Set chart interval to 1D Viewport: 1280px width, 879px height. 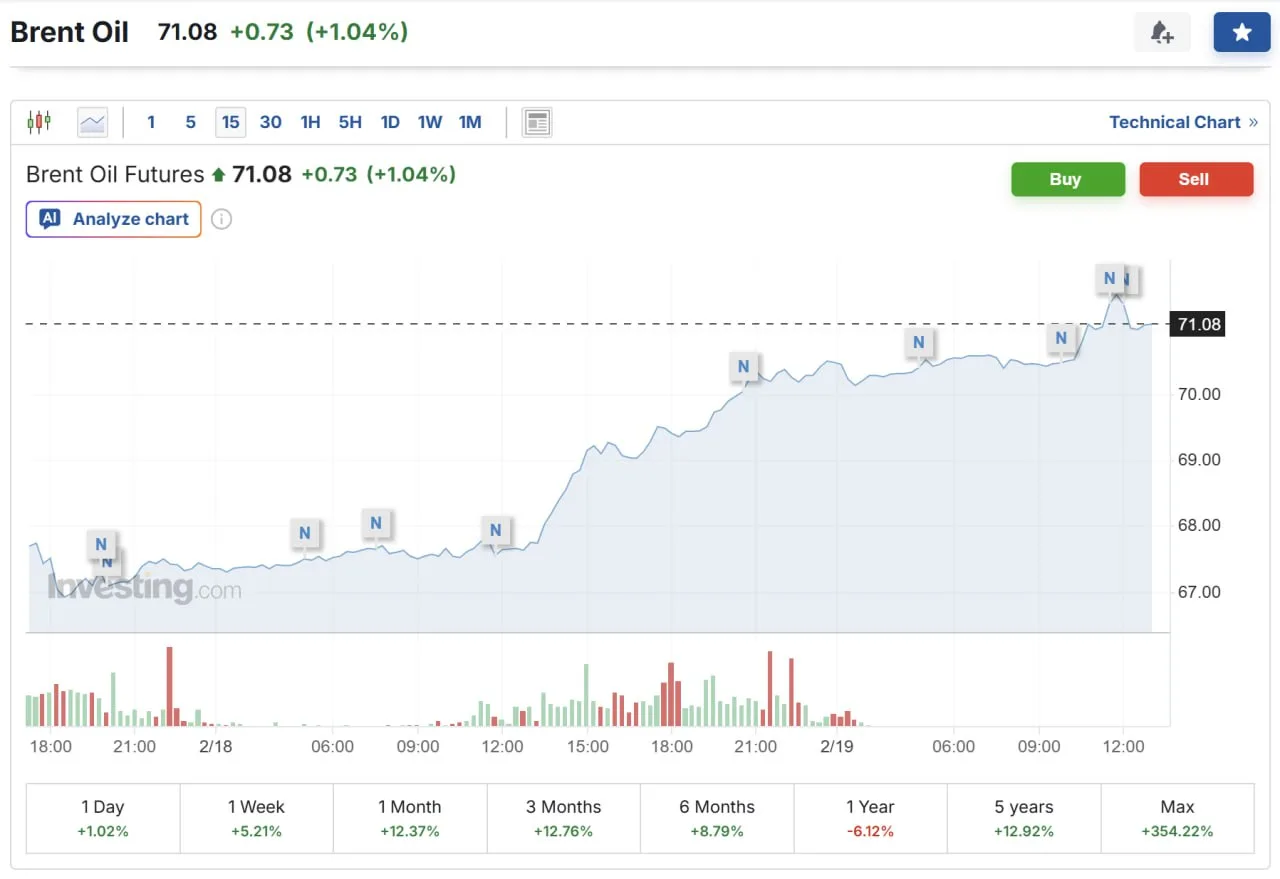[390, 122]
